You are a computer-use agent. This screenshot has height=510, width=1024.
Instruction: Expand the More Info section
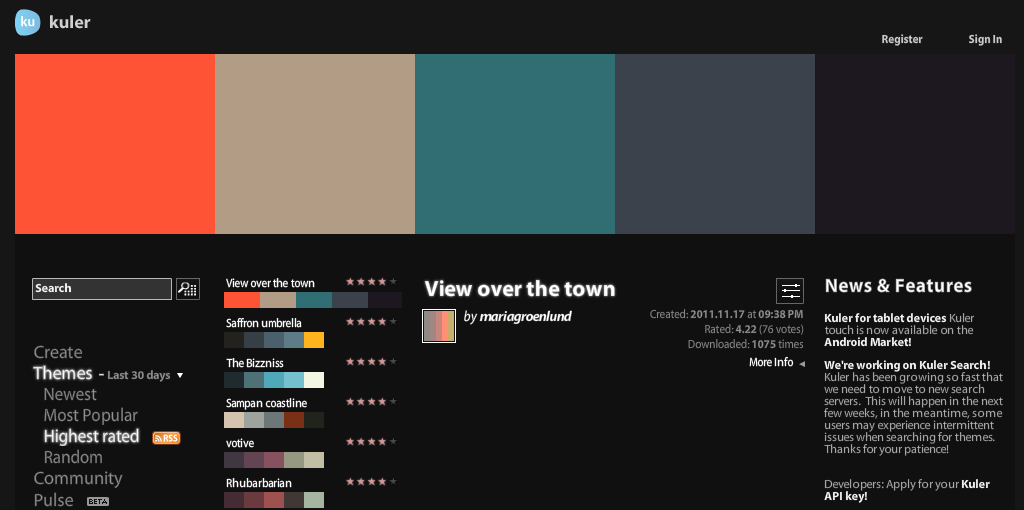pyautogui.click(x=776, y=363)
